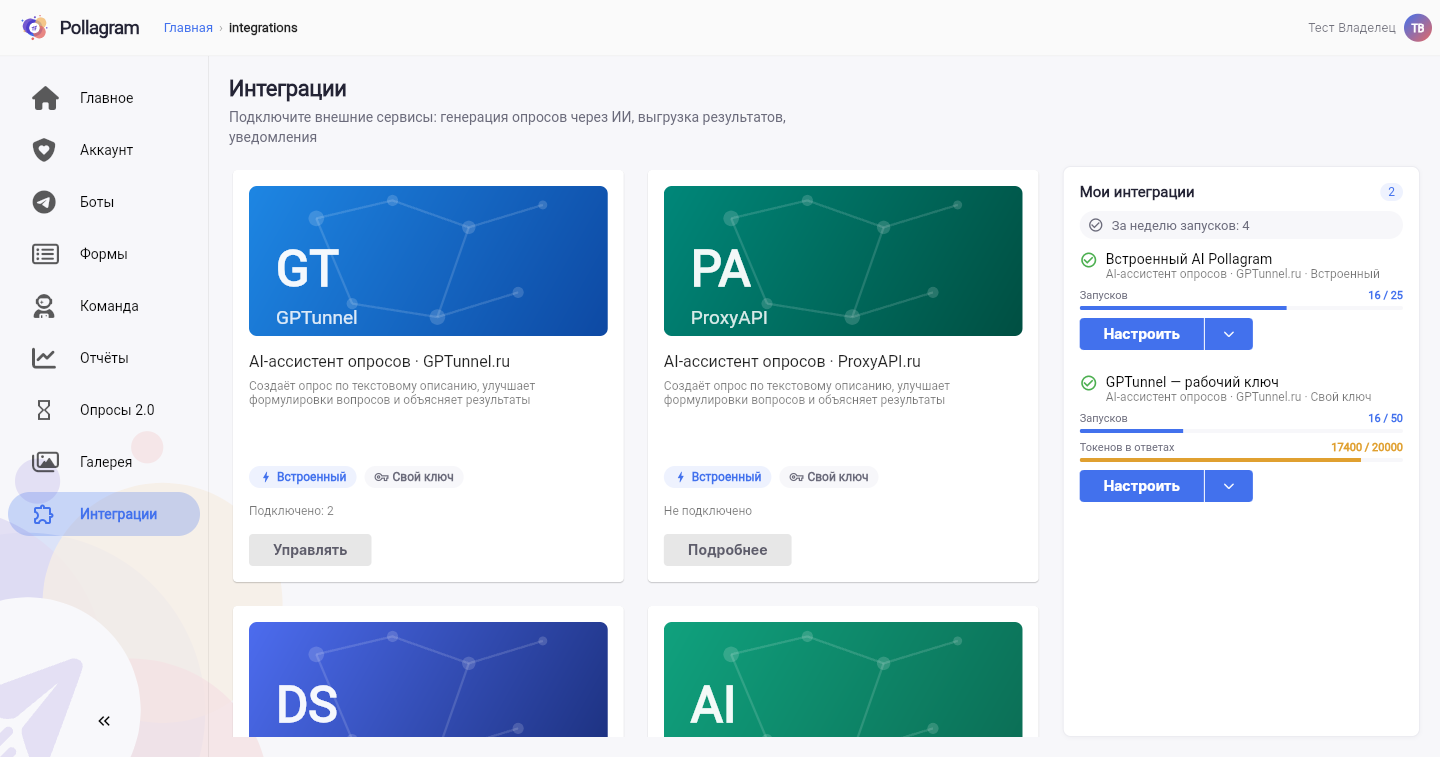Viewport: 1440px width, 757px height.
Task: Click Настроить for Встроенный AI Pollagram
Action: point(1141,334)
